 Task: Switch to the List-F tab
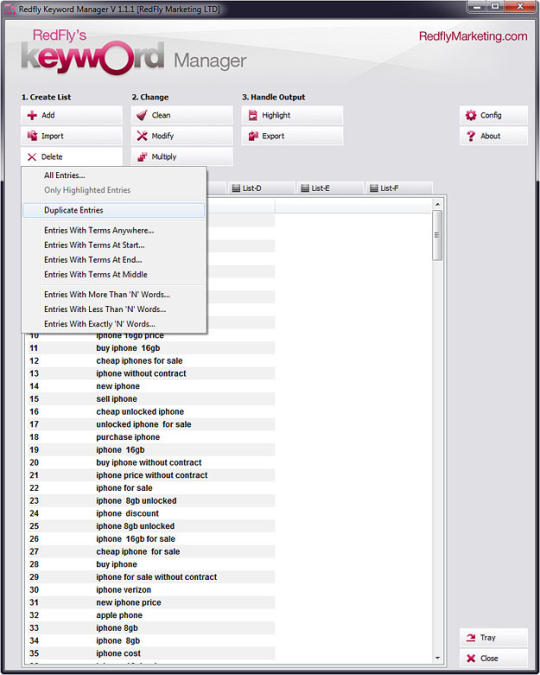(x=398, y=188)
